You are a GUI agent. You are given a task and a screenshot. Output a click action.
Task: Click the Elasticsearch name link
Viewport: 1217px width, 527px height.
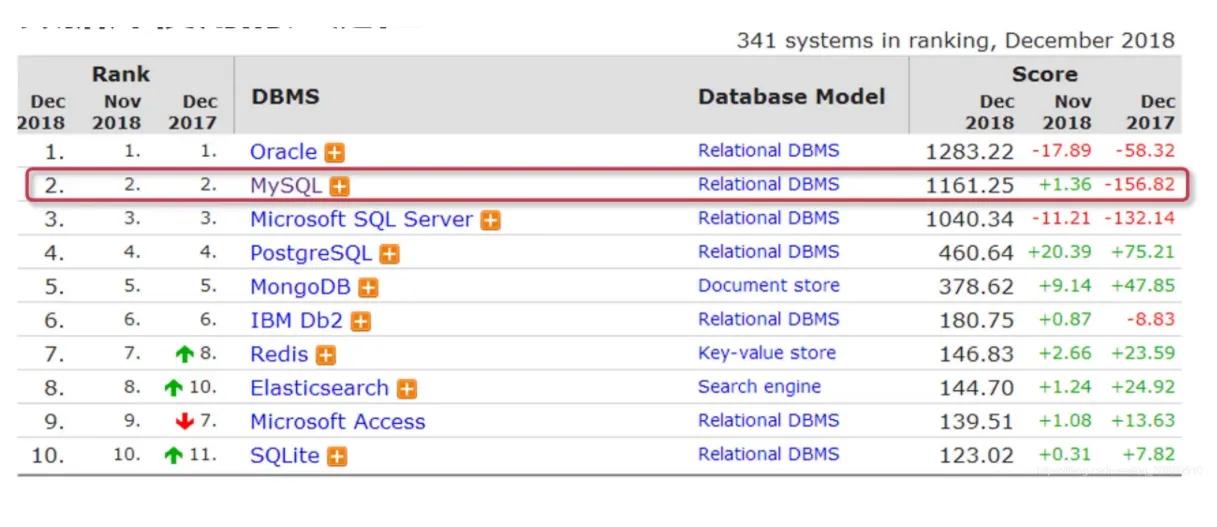pyautogui.click(x=319, y=388)
